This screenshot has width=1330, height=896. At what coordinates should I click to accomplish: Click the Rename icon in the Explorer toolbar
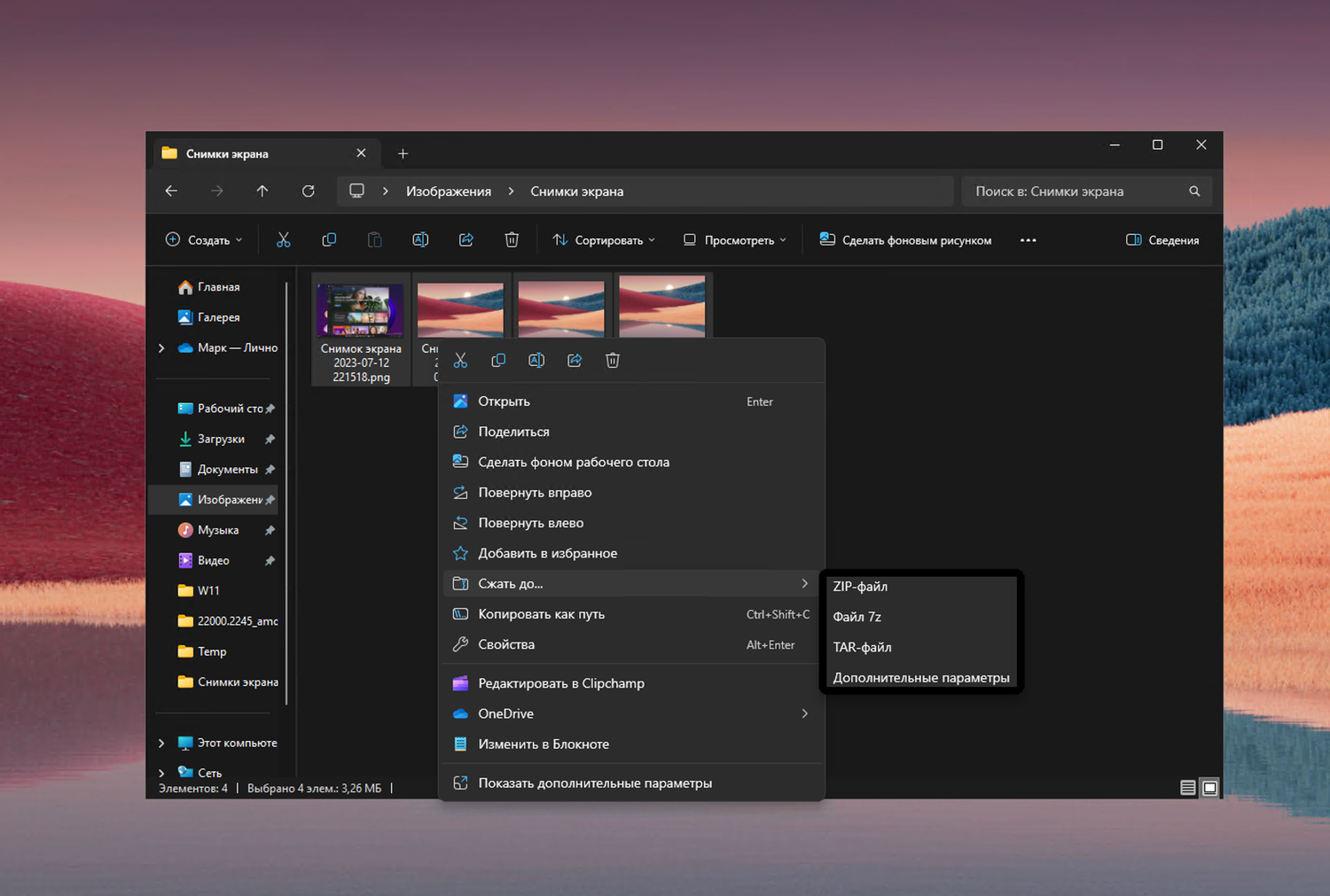pyautogui.click(x=420, y=240)
